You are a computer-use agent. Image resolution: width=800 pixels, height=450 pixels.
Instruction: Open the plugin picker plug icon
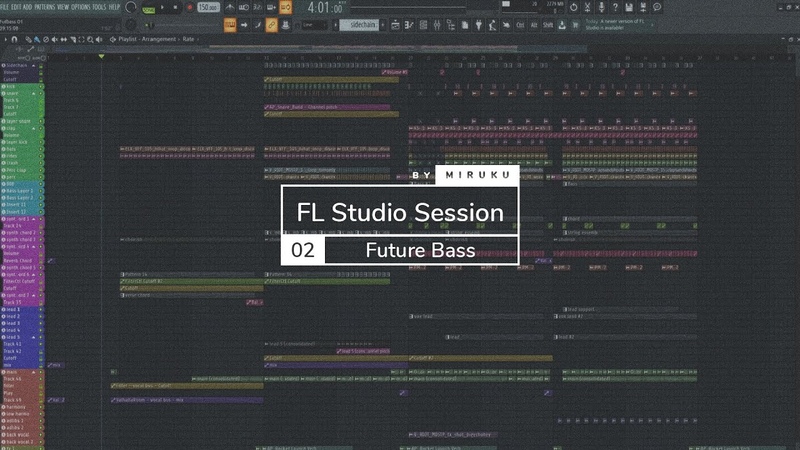click(x=479, y=25)
